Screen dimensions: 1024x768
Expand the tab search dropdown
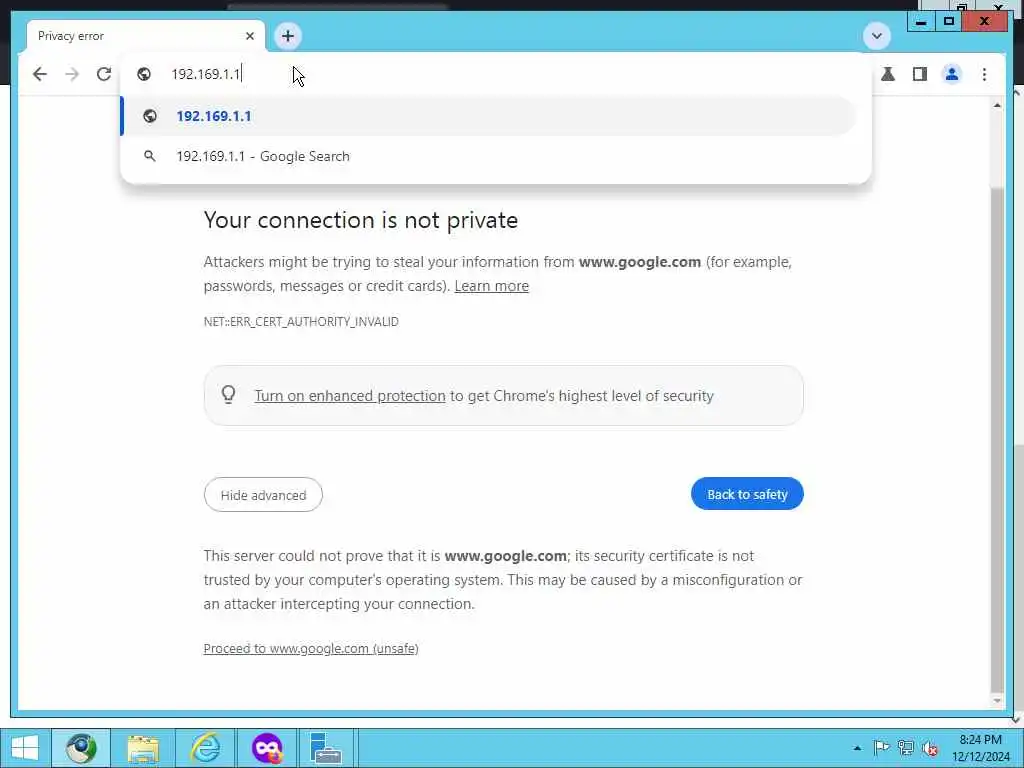[876, 36]
